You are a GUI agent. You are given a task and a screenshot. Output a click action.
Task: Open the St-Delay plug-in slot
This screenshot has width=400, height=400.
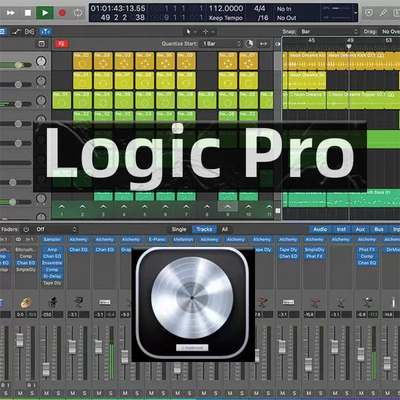(52, 276)
